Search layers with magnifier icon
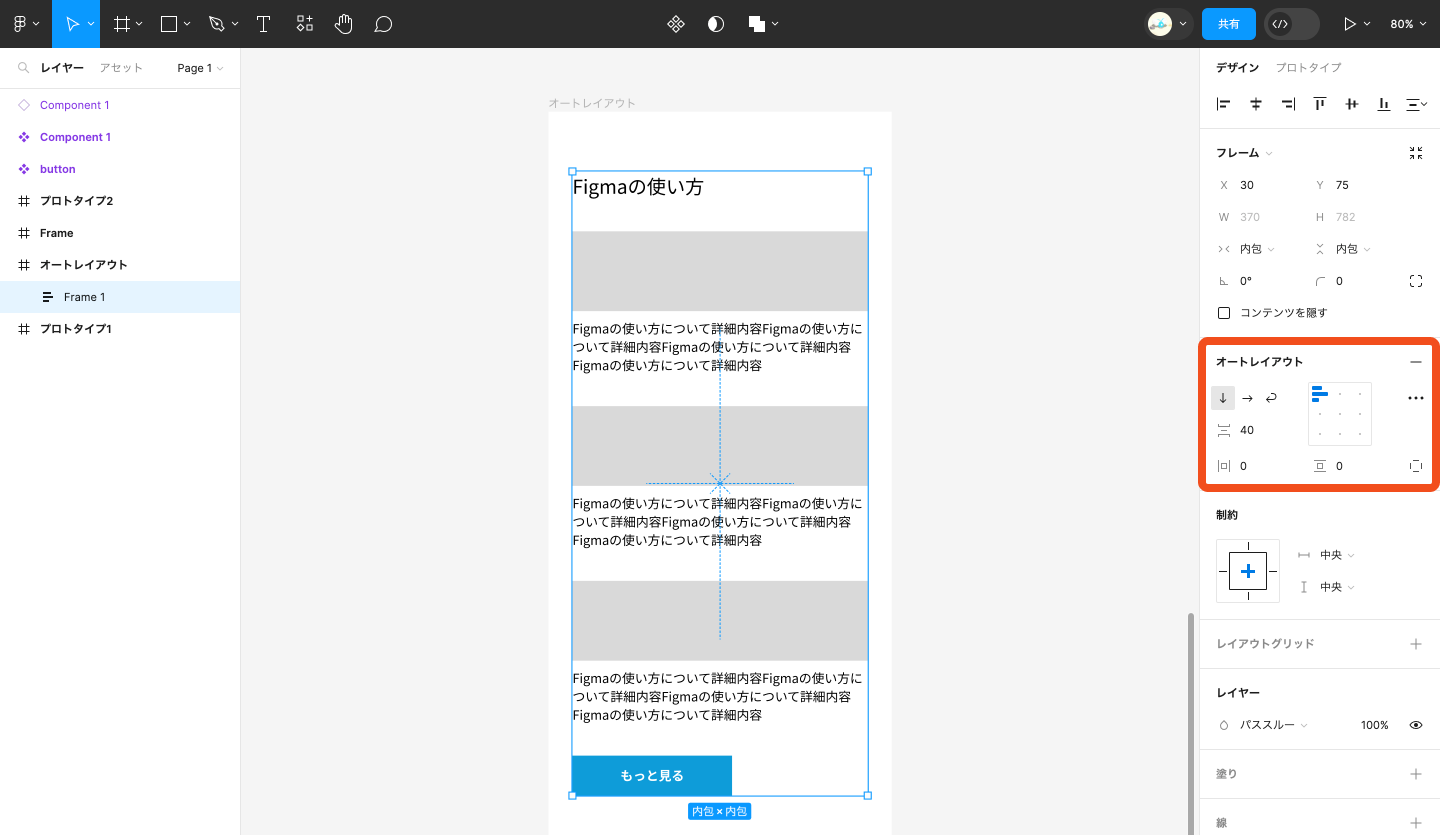The height and width of the screenshot is (835, 1440). coord(23,68)
